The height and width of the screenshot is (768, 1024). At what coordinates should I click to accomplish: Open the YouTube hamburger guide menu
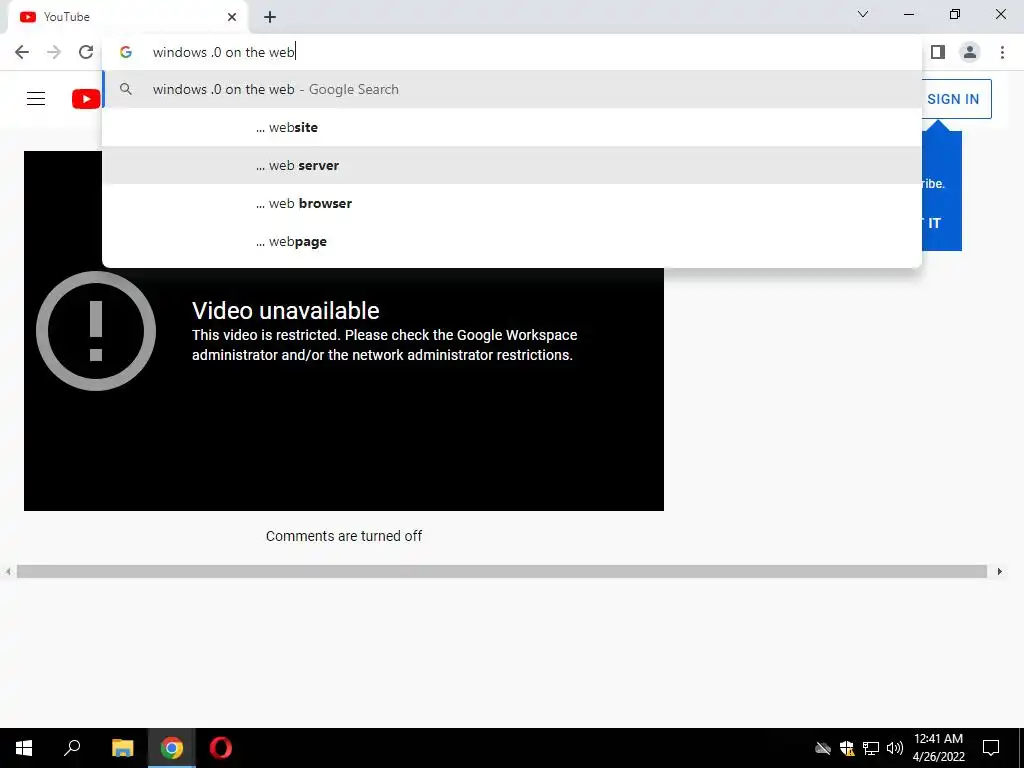36,99
